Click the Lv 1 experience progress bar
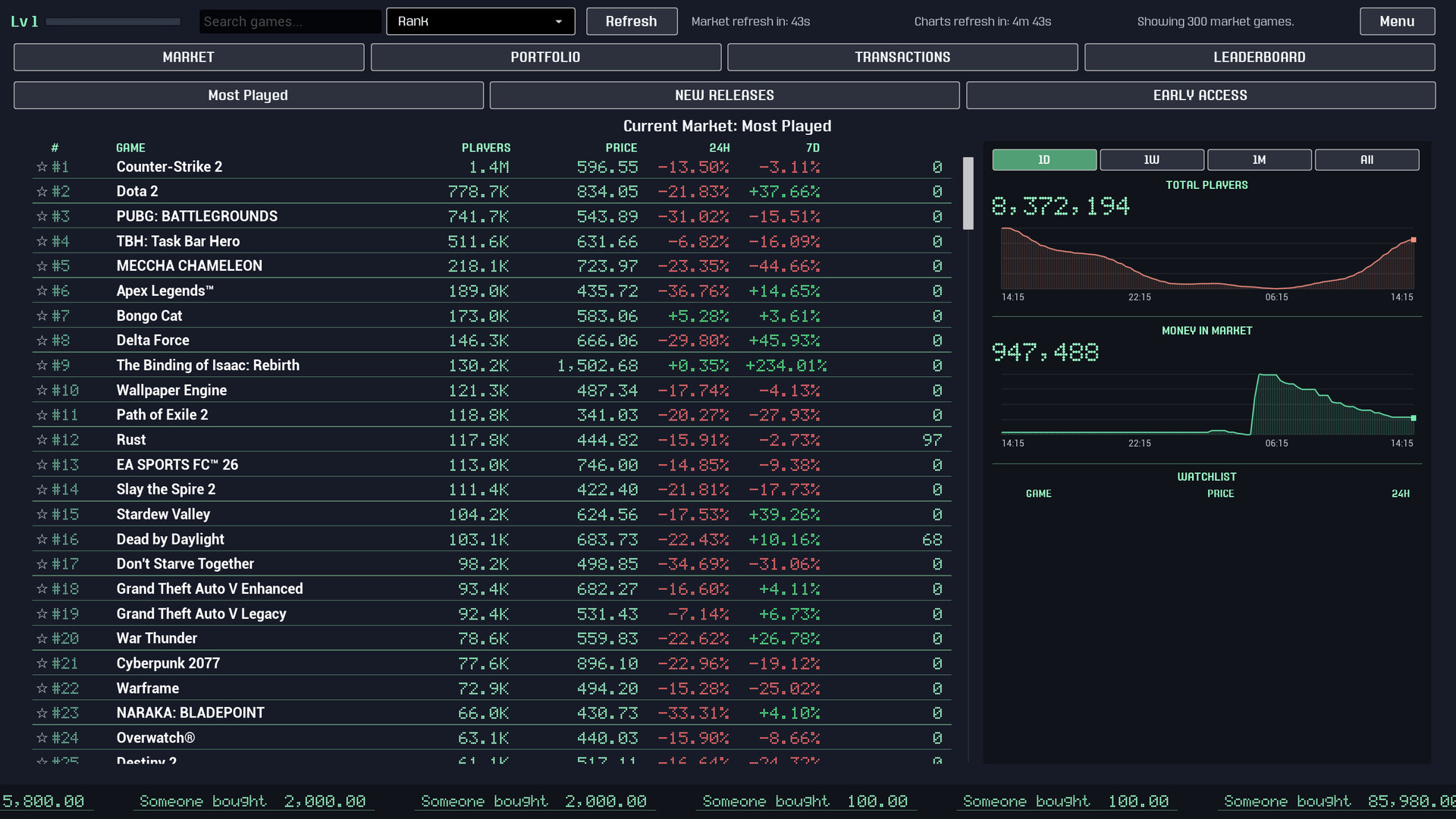This screenshot has width=1456, height=819. pos(113,22)
